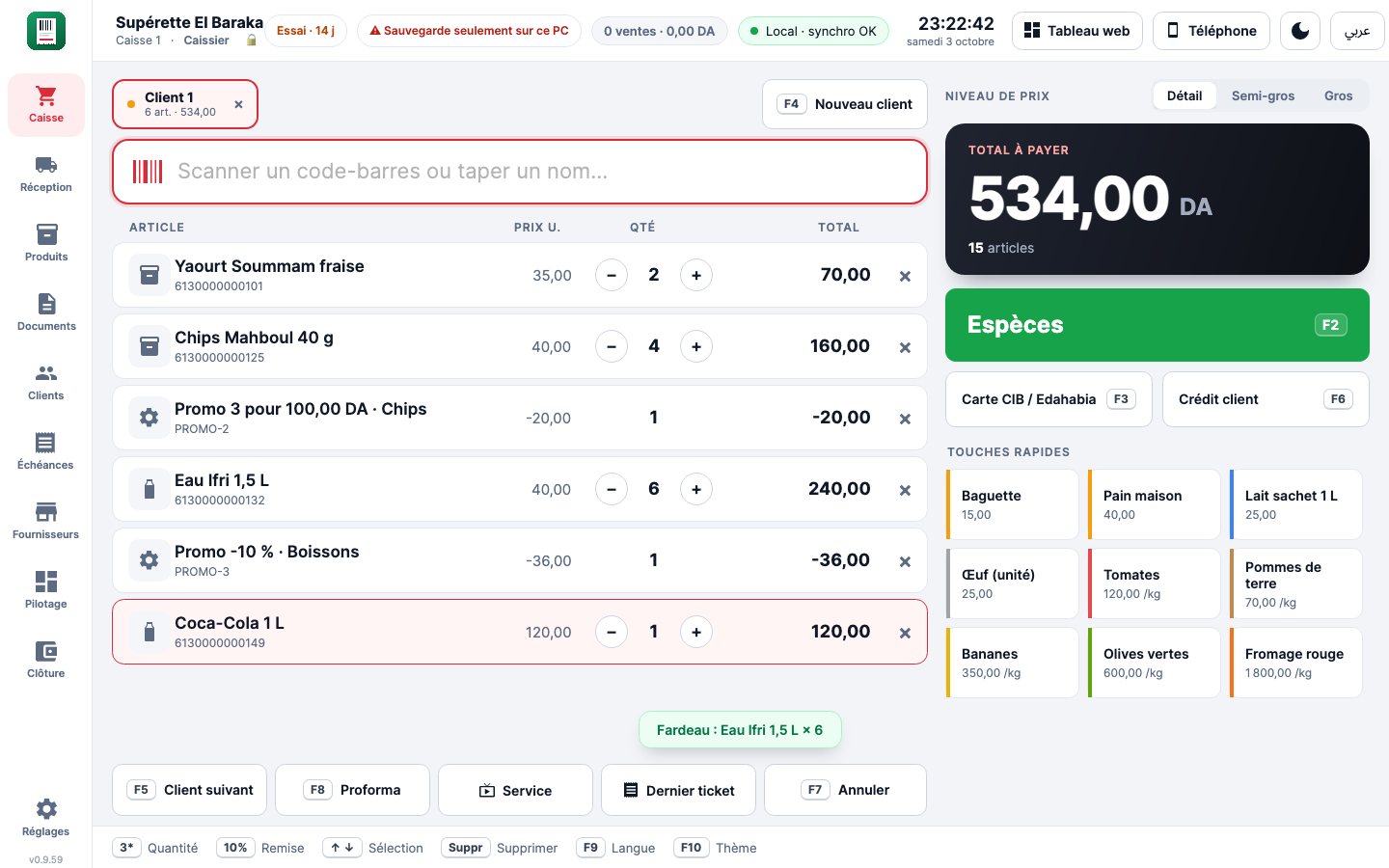Create a Nouveau client cart
The width and height of the screenshot is (1389, 868).
pos(845,104)
